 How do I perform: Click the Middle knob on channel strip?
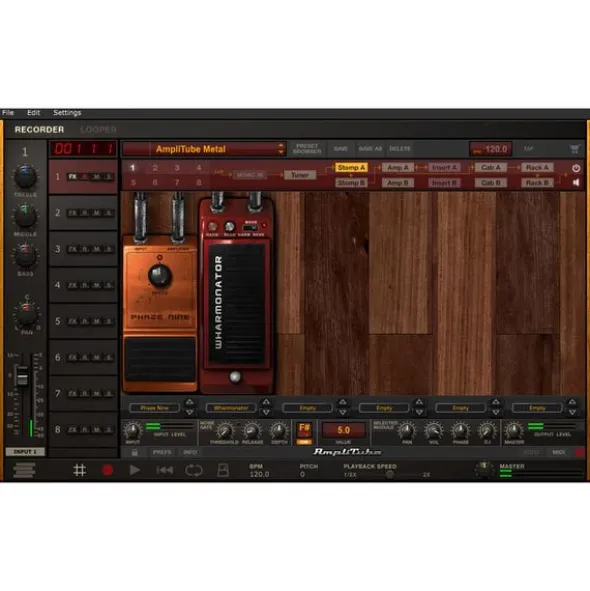(25, 216)
